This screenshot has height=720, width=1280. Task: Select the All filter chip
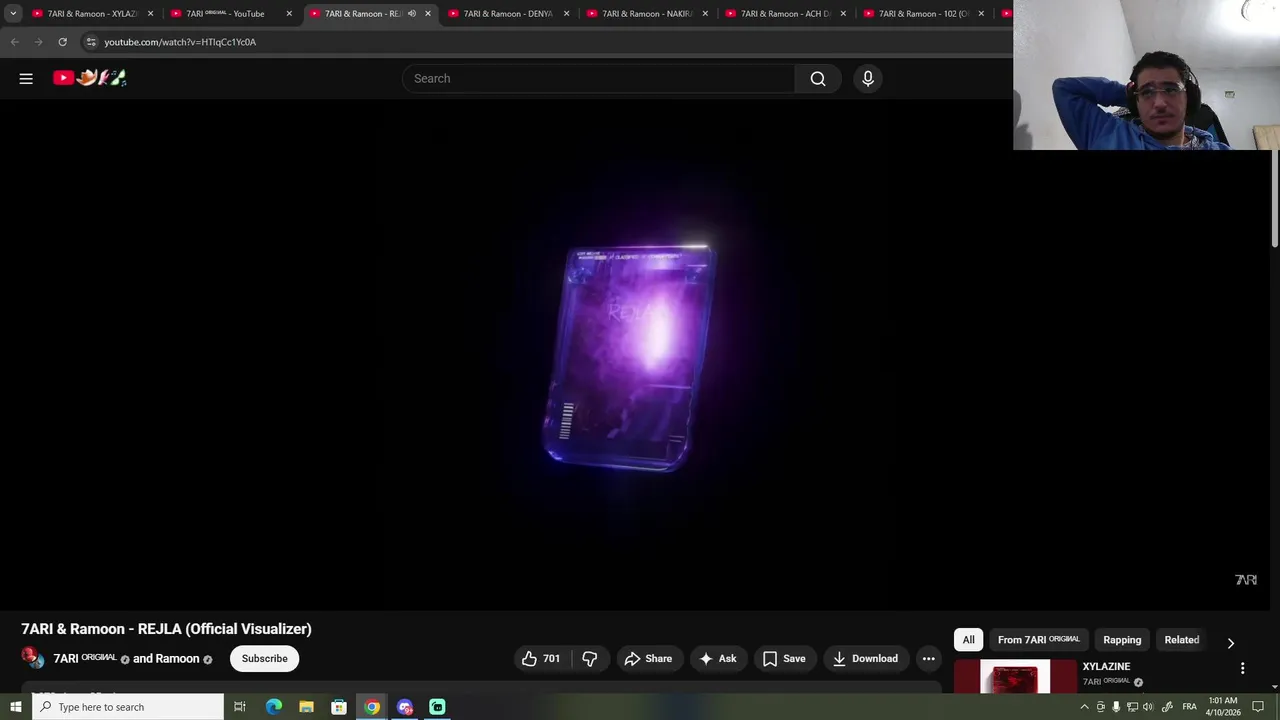[x=968, y=640]
